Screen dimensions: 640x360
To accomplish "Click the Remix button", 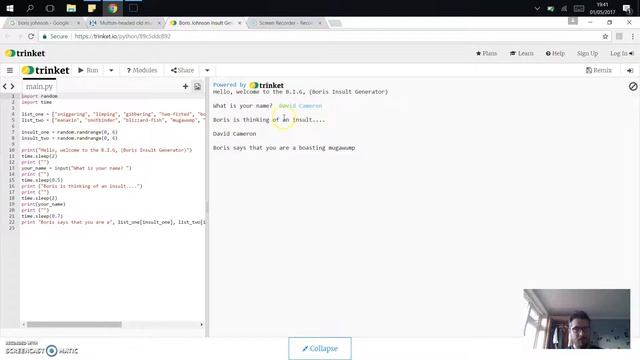I will [599, 70].
